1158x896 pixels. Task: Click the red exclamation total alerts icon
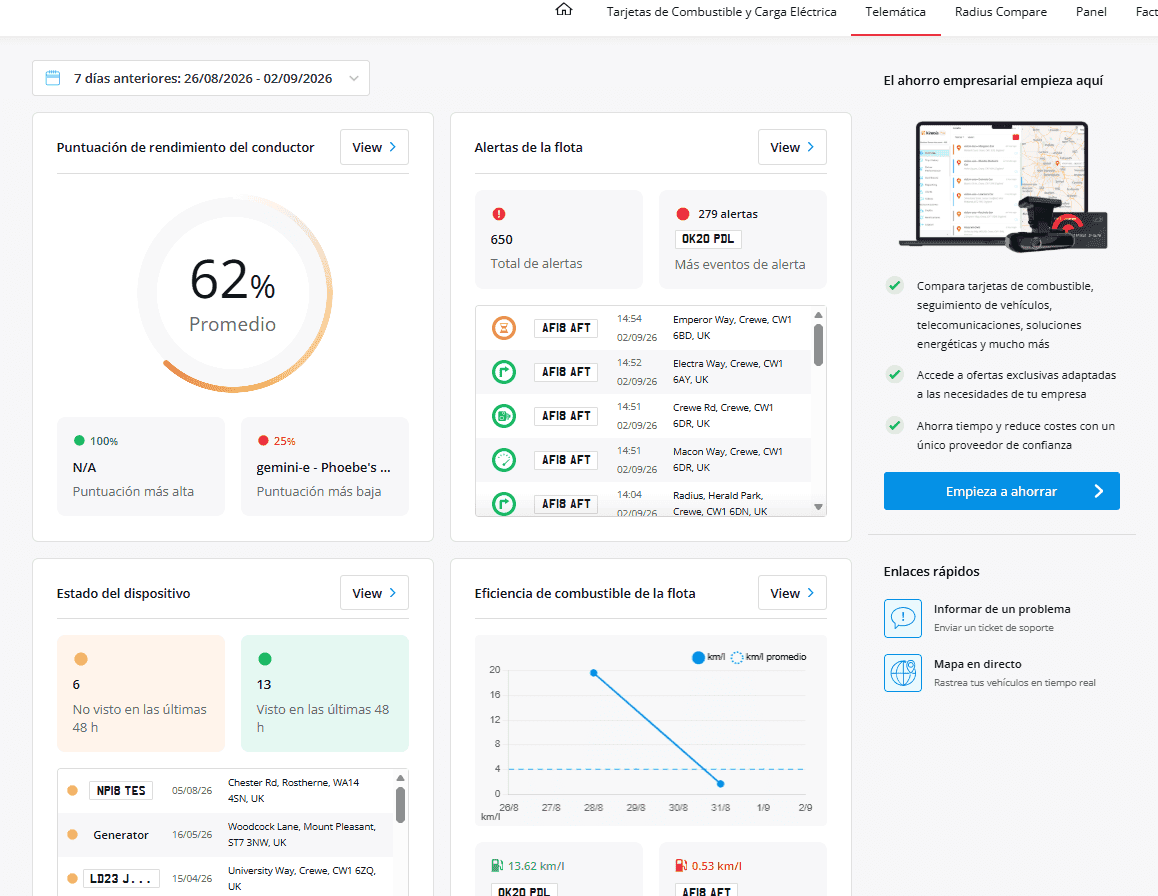[499, 214]
